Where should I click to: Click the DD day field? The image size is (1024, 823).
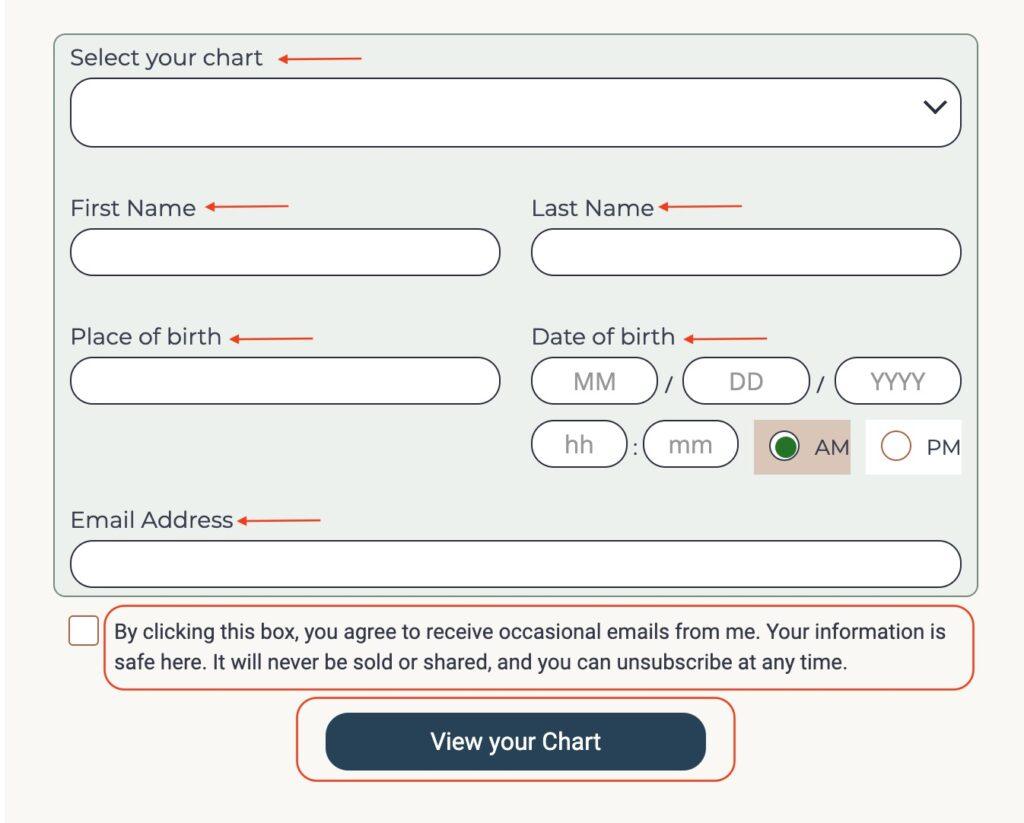point(746,381)
